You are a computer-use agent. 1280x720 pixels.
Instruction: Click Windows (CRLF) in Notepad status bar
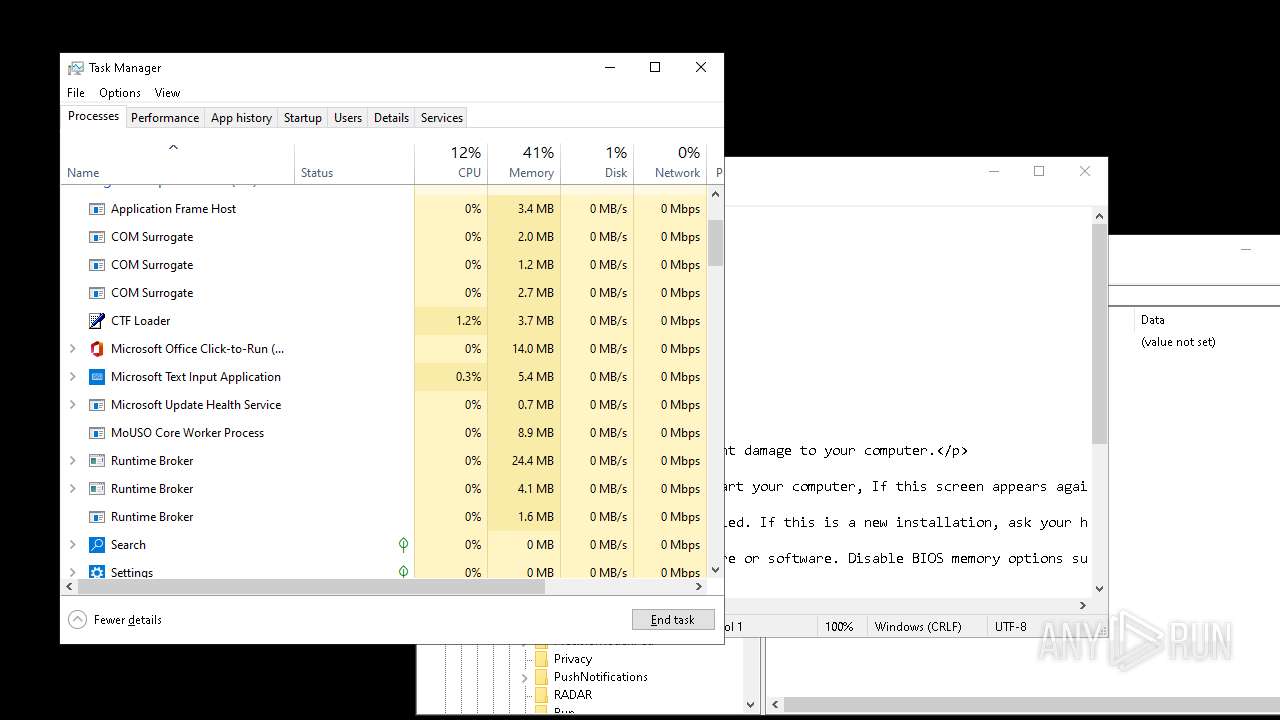[918, 627]
